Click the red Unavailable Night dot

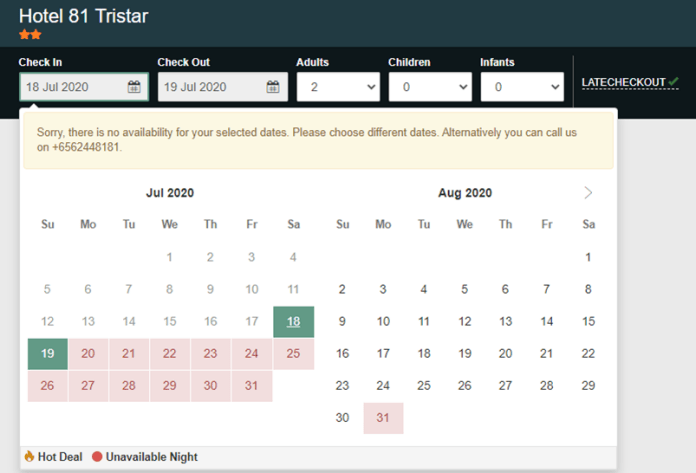tap(97, 457)
